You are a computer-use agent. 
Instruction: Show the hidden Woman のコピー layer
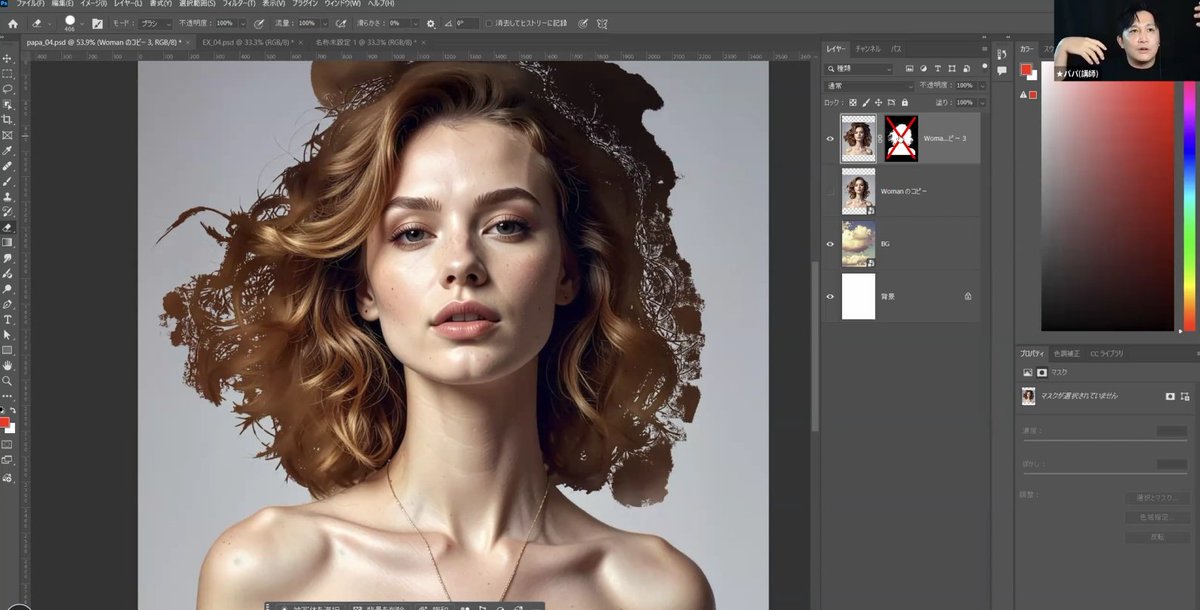(x=830, y=191)
